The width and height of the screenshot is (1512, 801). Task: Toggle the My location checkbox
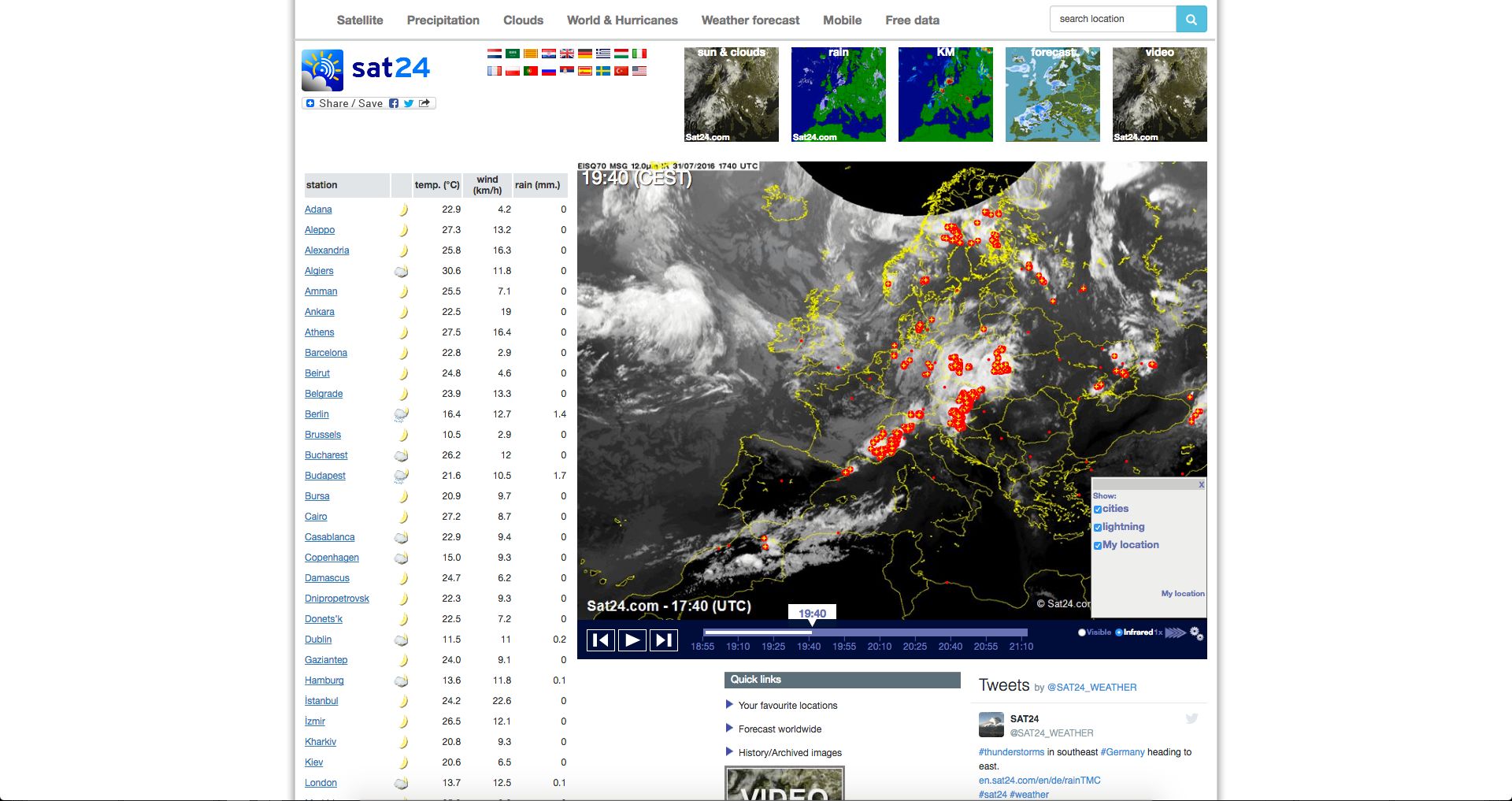click(1098, 546)
